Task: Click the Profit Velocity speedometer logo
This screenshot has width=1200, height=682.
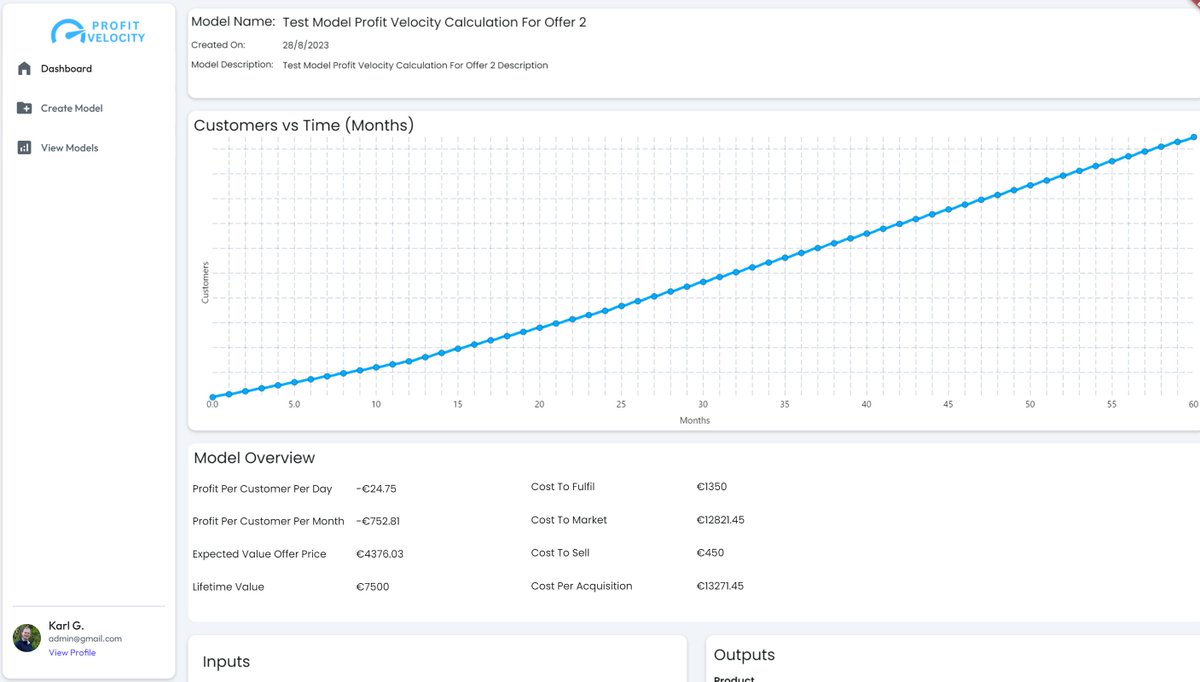Action: pos(69,31)
